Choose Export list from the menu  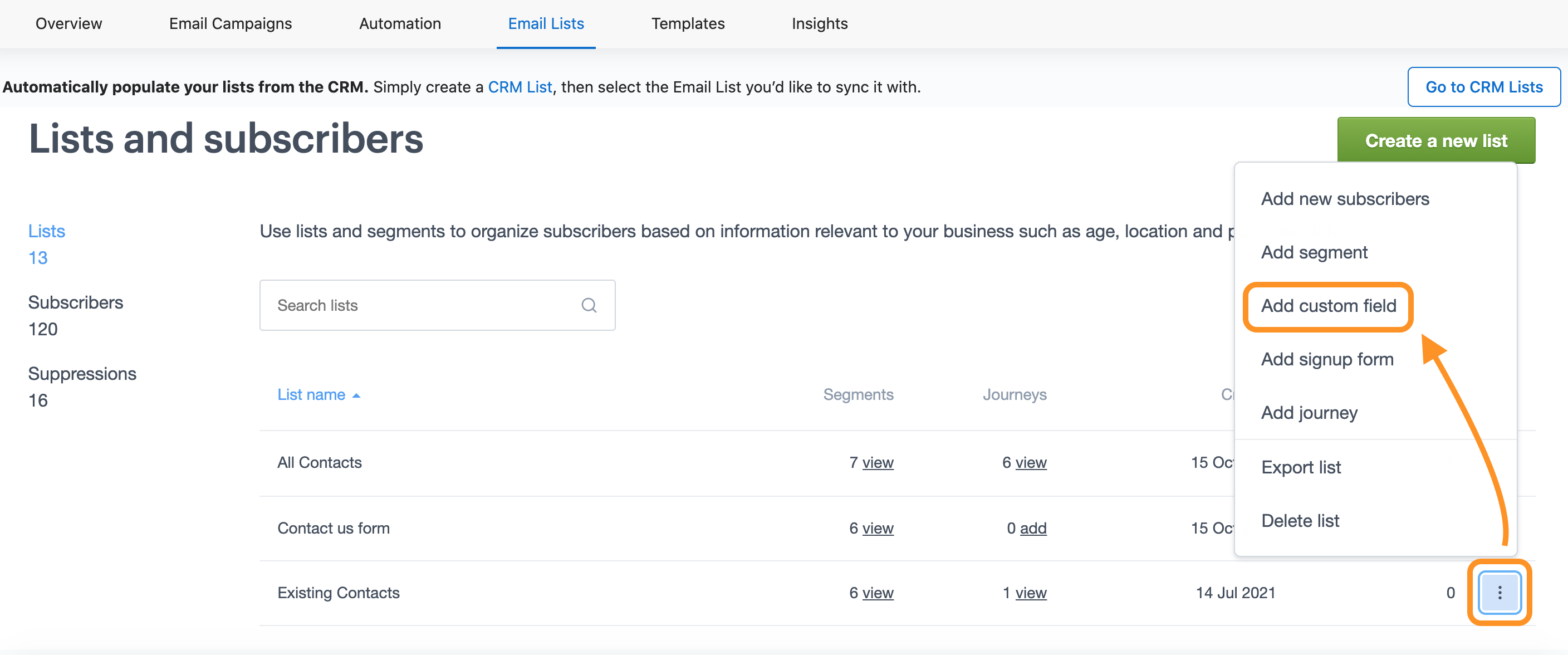click(x=1300, y=467)
